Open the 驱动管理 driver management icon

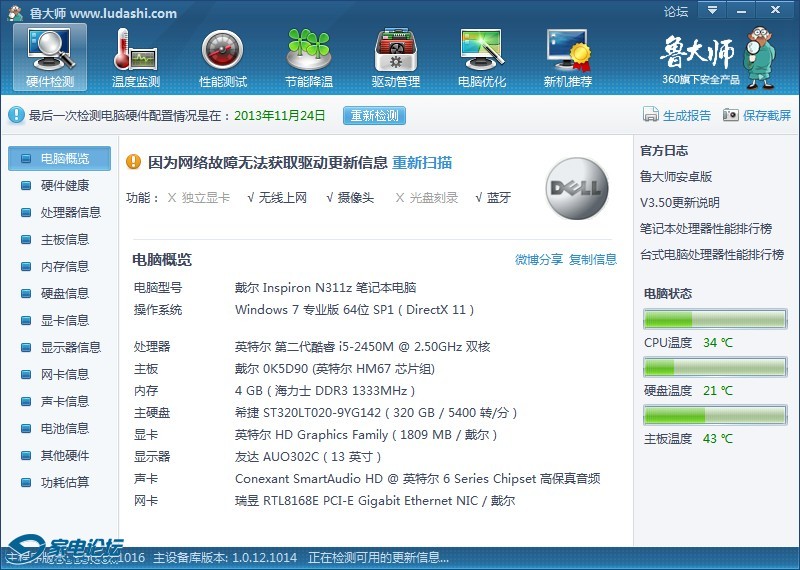pyautogui.click(x=396, y=50)
